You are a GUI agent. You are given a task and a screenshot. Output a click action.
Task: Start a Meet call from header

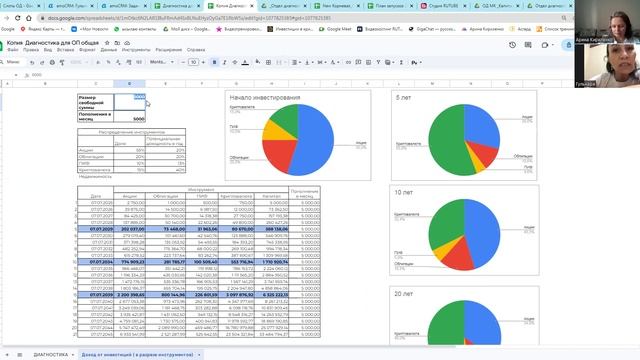click(545, 45)
